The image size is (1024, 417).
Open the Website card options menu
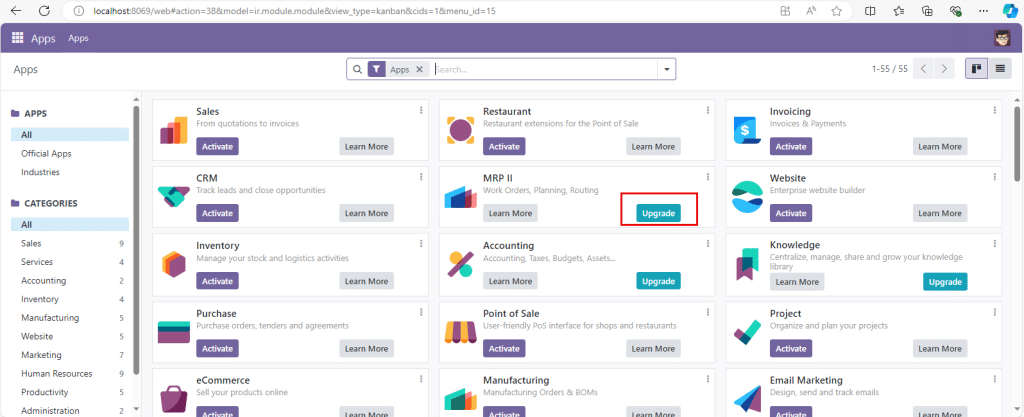995,177
